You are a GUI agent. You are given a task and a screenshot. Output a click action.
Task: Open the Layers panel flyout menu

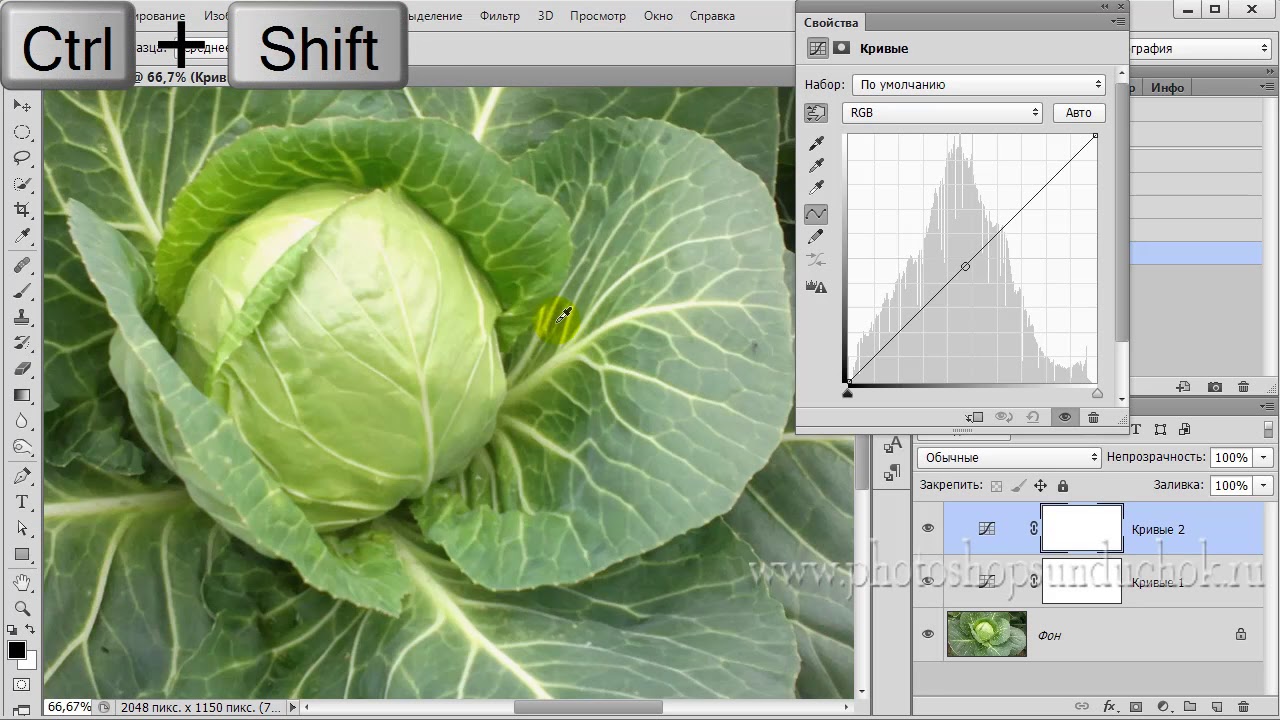pyautogui.click(x=1266, y=407)
